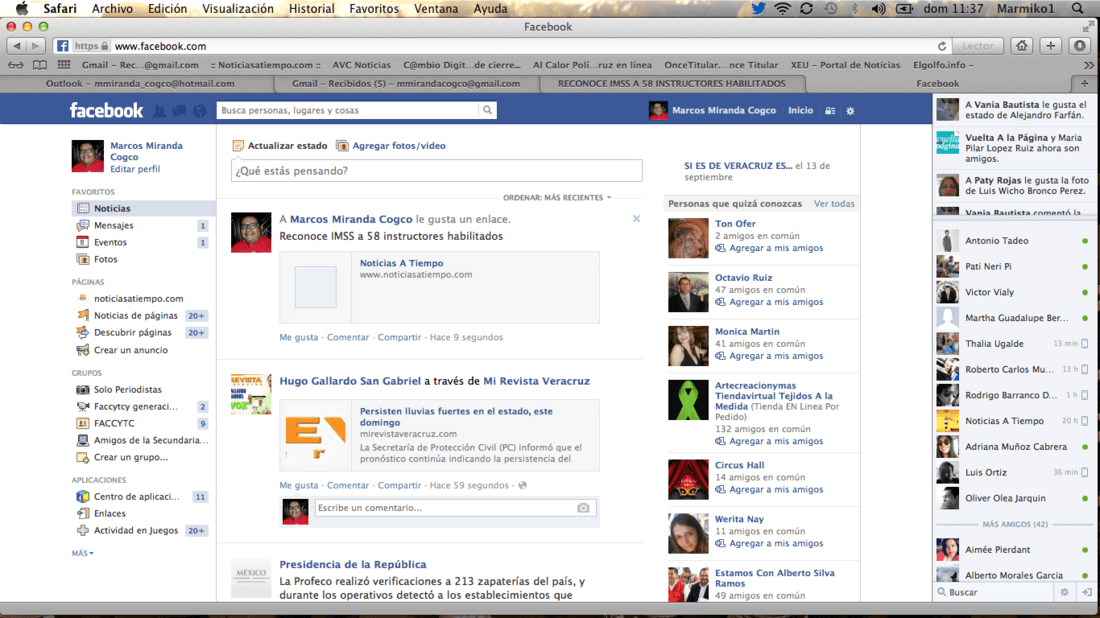The width and height of the screenshot is (1100, 618).
Task: Go forward with Safari forward arrow
Action: [36, 46]
